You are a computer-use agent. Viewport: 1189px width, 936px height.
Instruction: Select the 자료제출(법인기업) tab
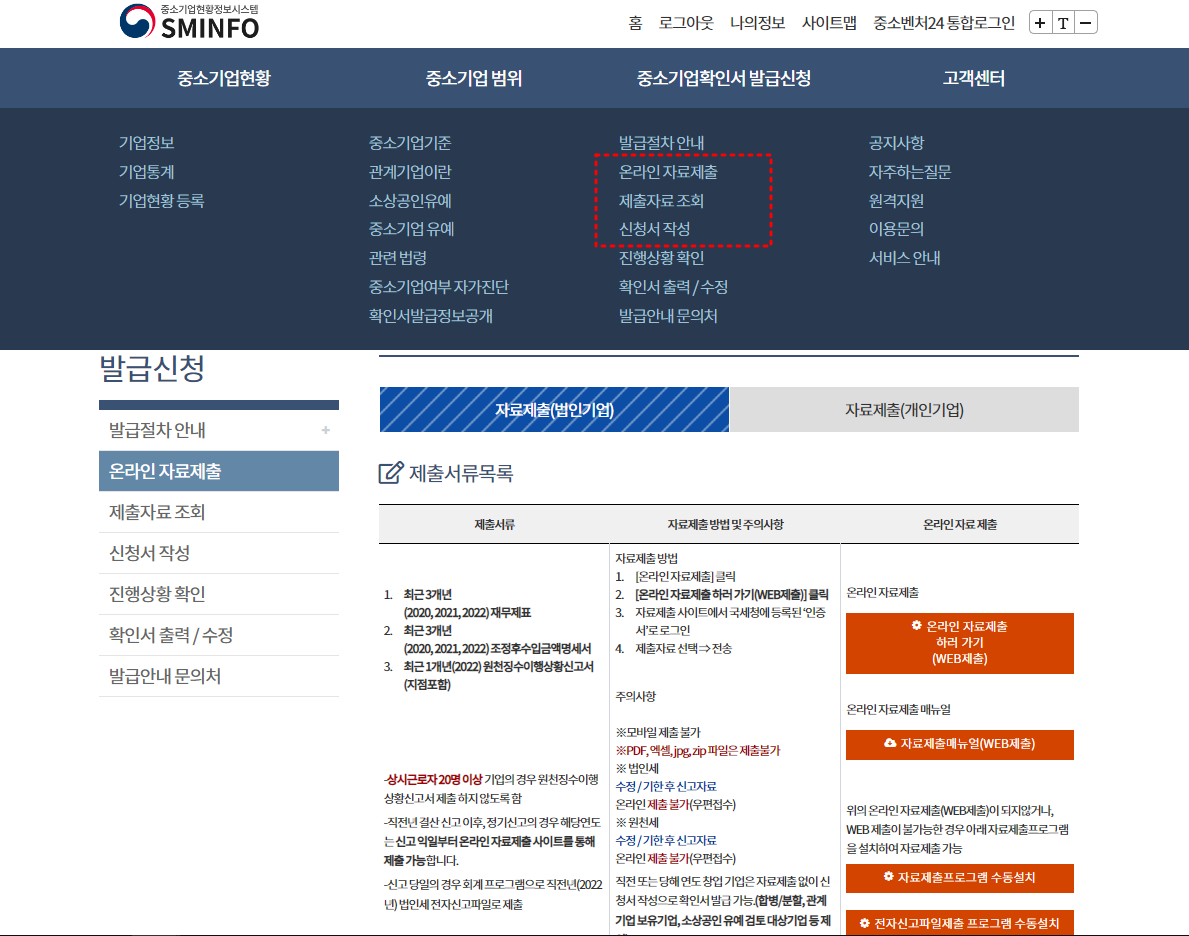(x=554, y=410)
